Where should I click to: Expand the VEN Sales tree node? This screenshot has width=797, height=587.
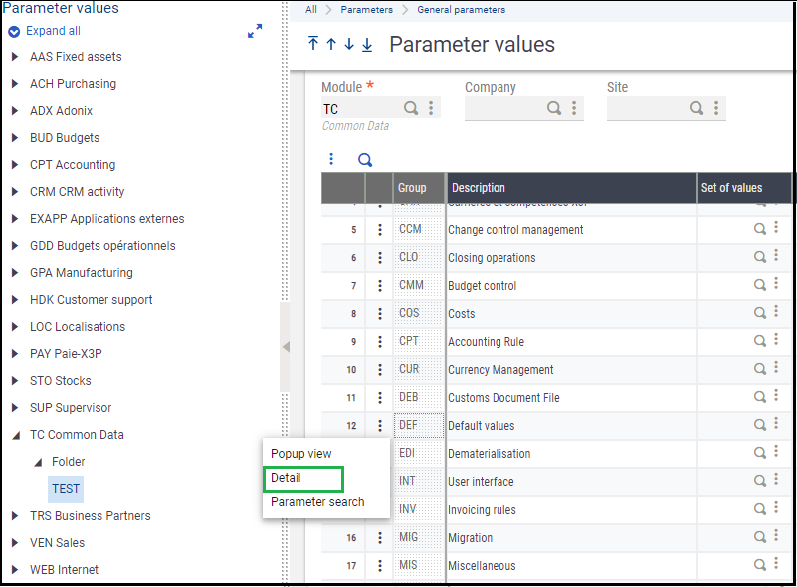coord(15,543)
